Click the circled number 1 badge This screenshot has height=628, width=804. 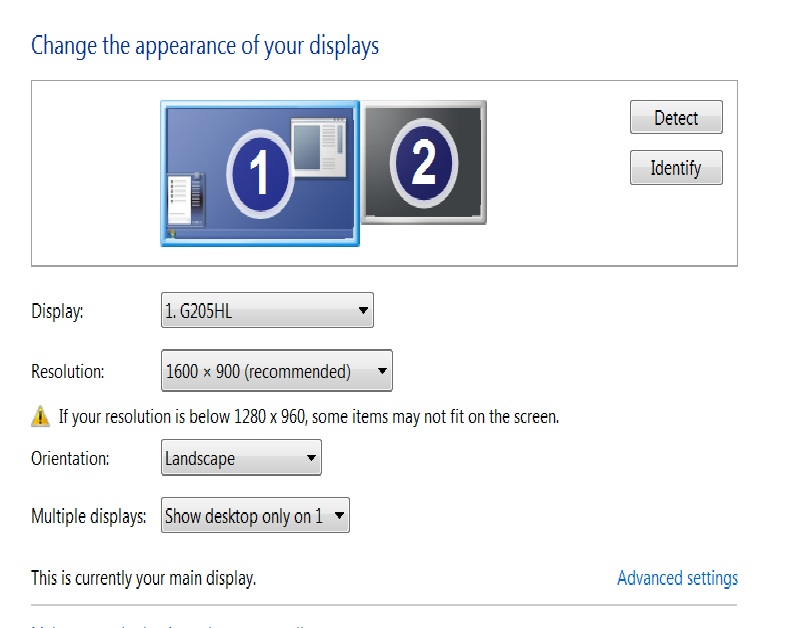point(259,172)
